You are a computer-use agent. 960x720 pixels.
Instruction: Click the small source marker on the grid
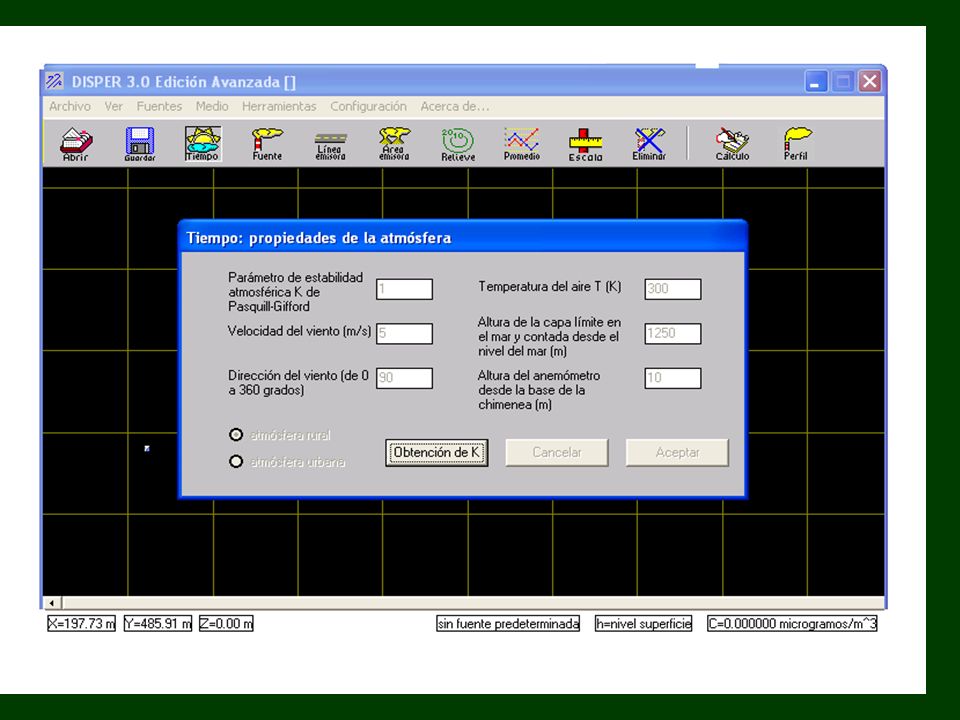click(x=147, y=449)
